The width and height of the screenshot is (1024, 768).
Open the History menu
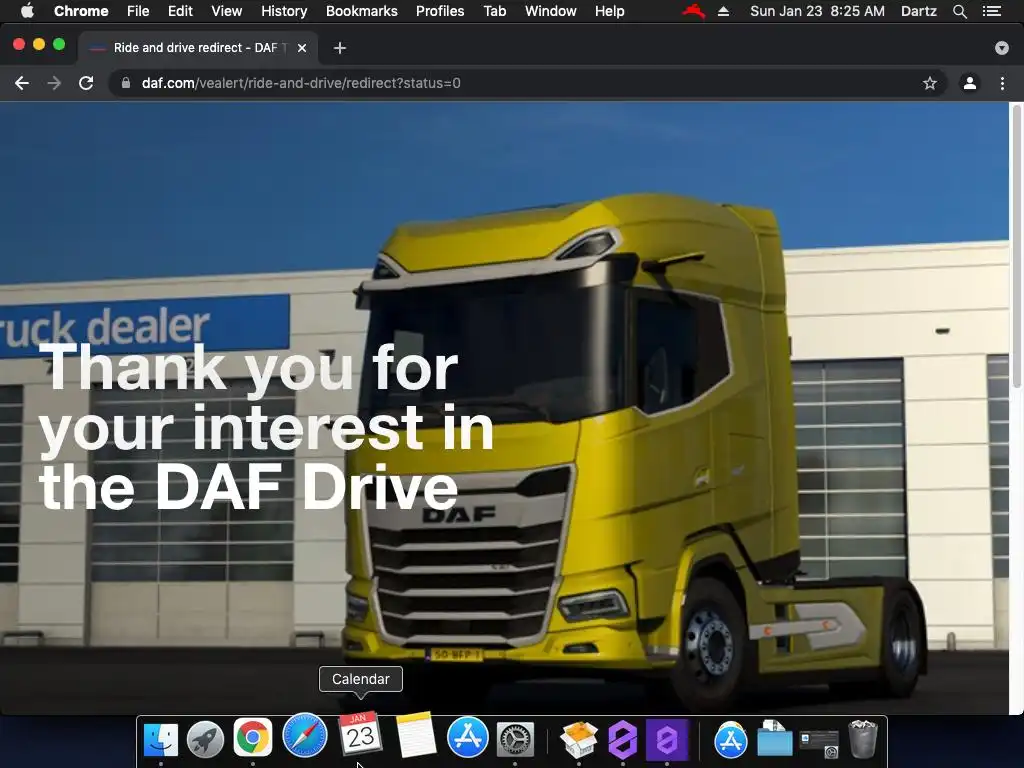coord(284,11)
